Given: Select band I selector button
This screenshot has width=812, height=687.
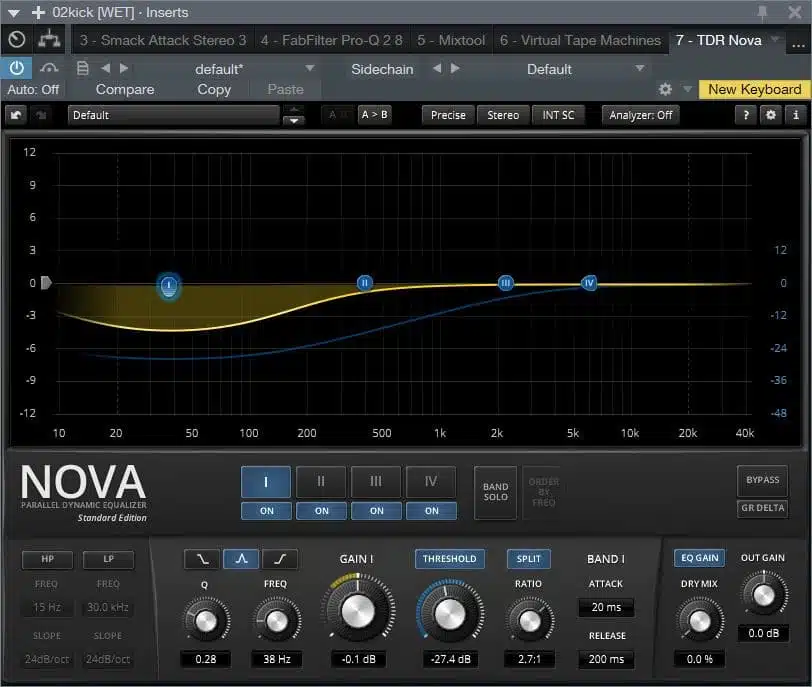Looking at the screenshot, I should (266, 482).
